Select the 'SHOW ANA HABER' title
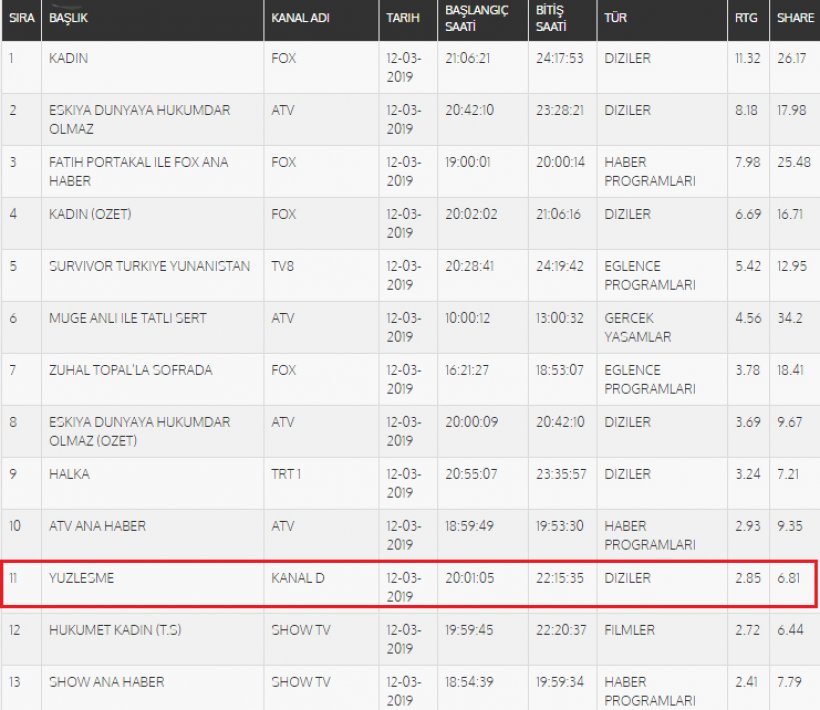 107,682
